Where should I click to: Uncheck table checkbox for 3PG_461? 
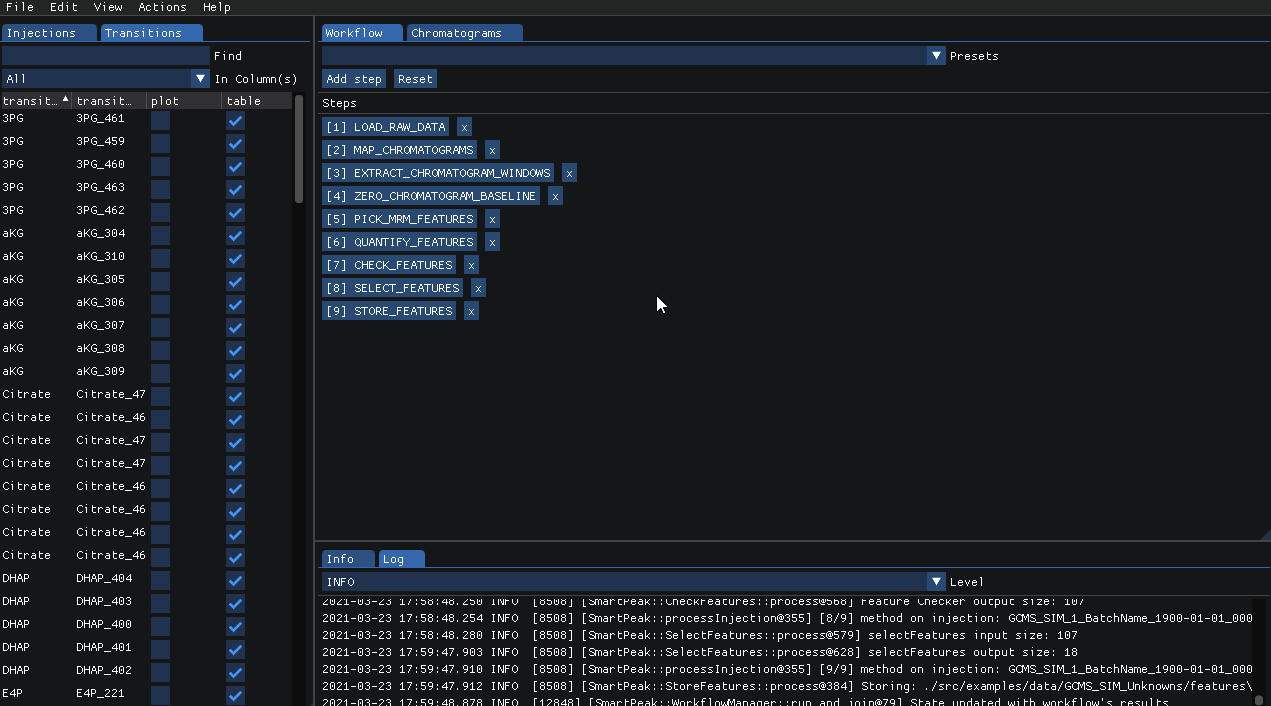tap(235, 119)
